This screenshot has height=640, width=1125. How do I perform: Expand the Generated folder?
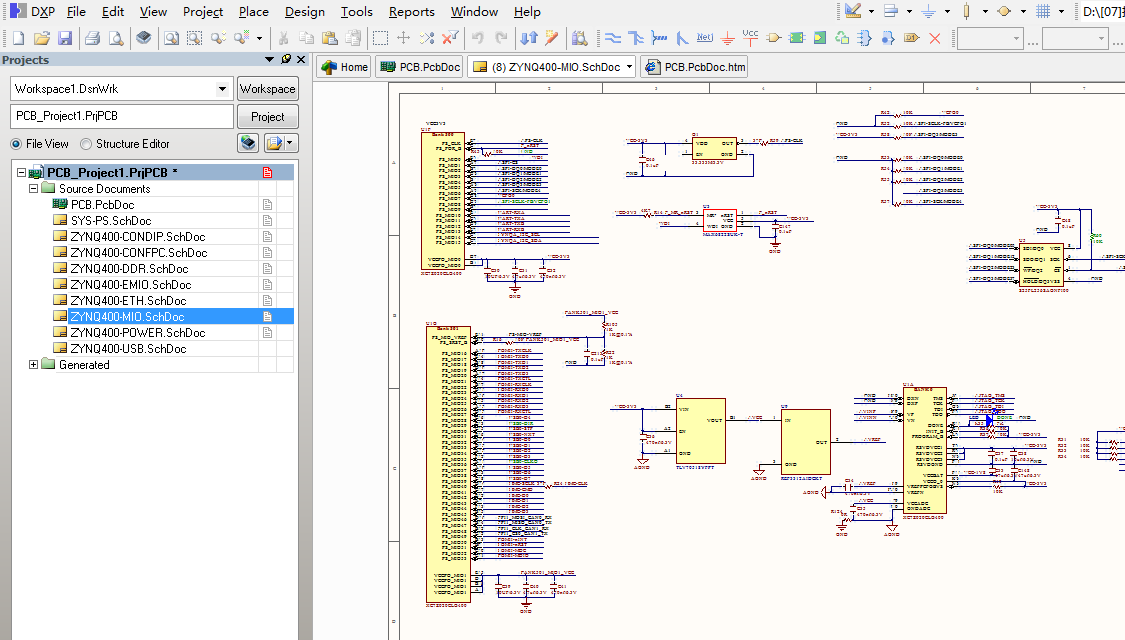[33, 364]
